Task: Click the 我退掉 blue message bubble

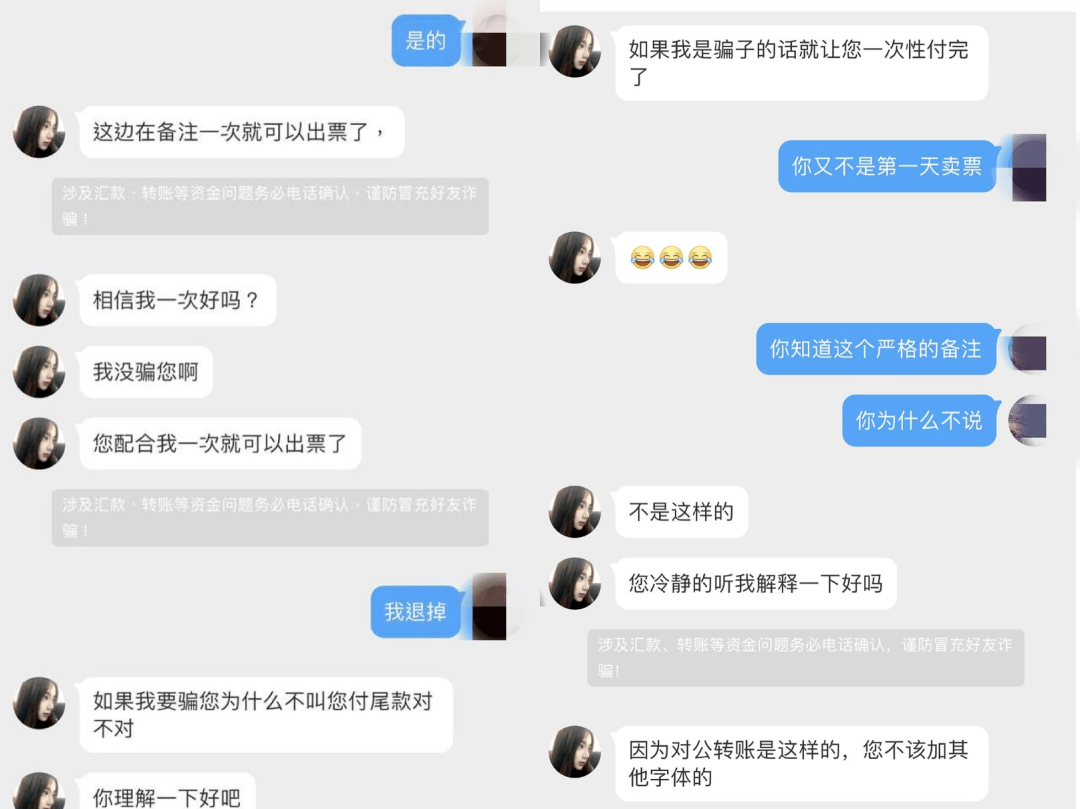Action: (x=415, y=612)
